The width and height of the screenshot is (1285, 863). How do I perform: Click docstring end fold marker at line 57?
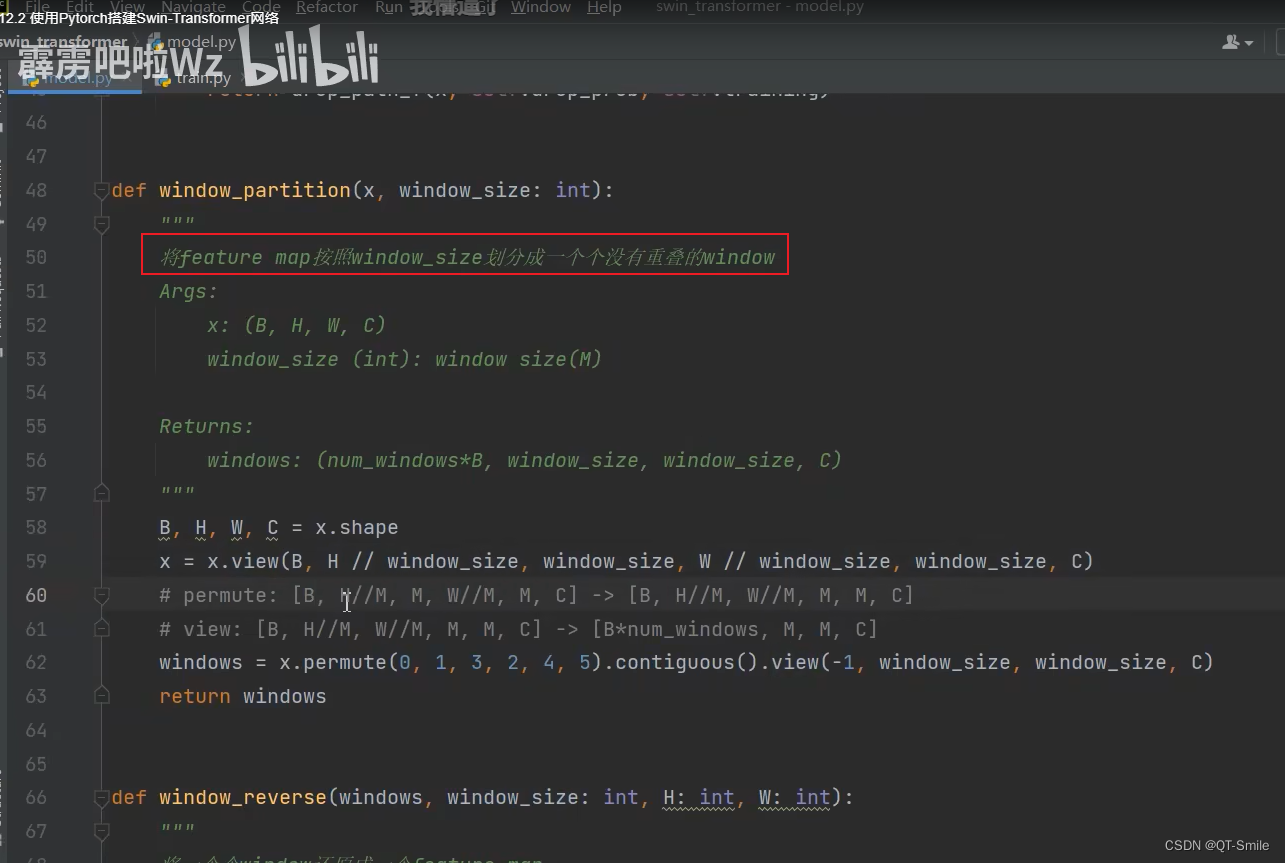click(x=101, y=493)
